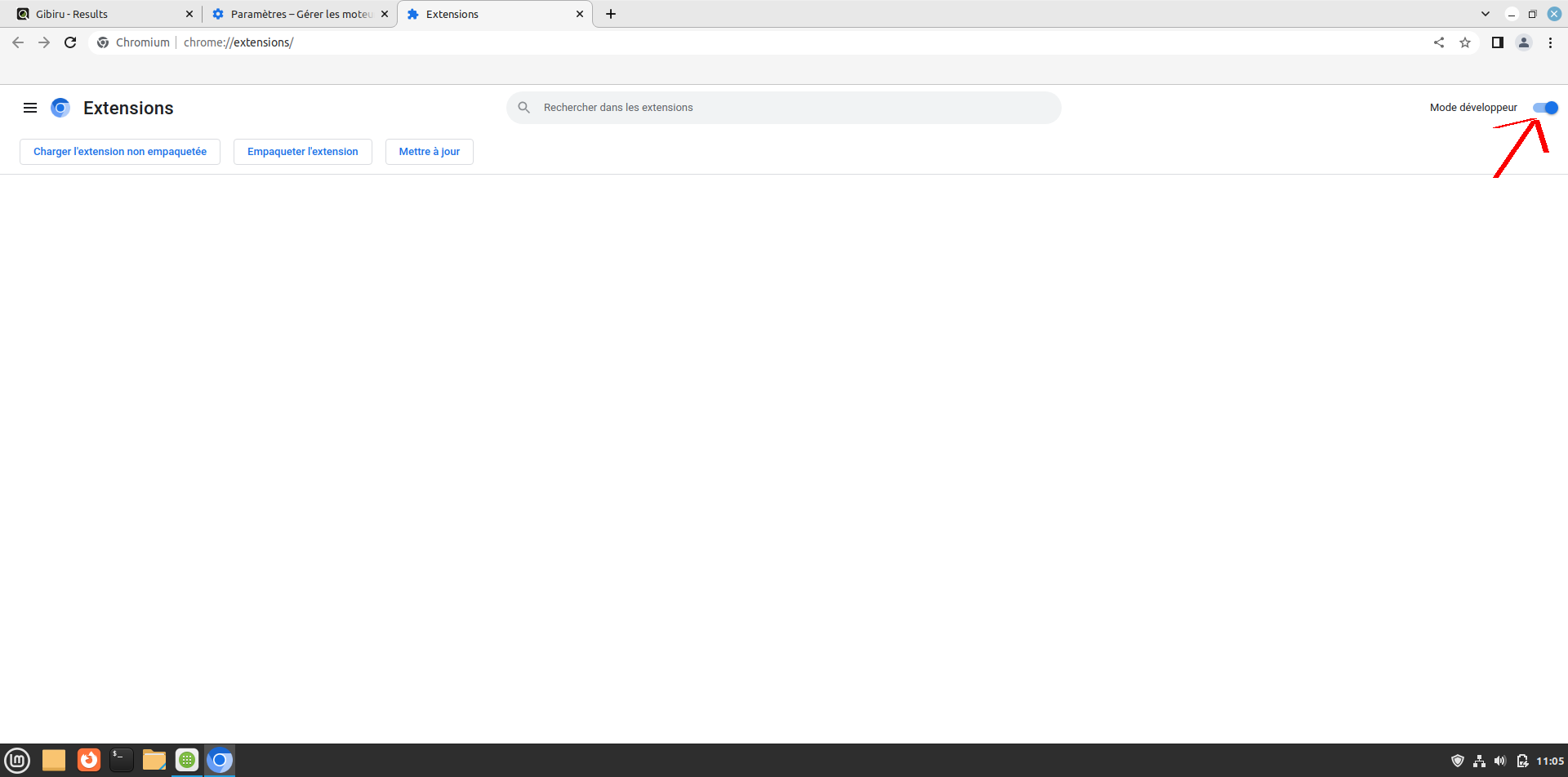Close the Paramètres tab
This screenshot has width=1568, height=777.
pos(385,14)
